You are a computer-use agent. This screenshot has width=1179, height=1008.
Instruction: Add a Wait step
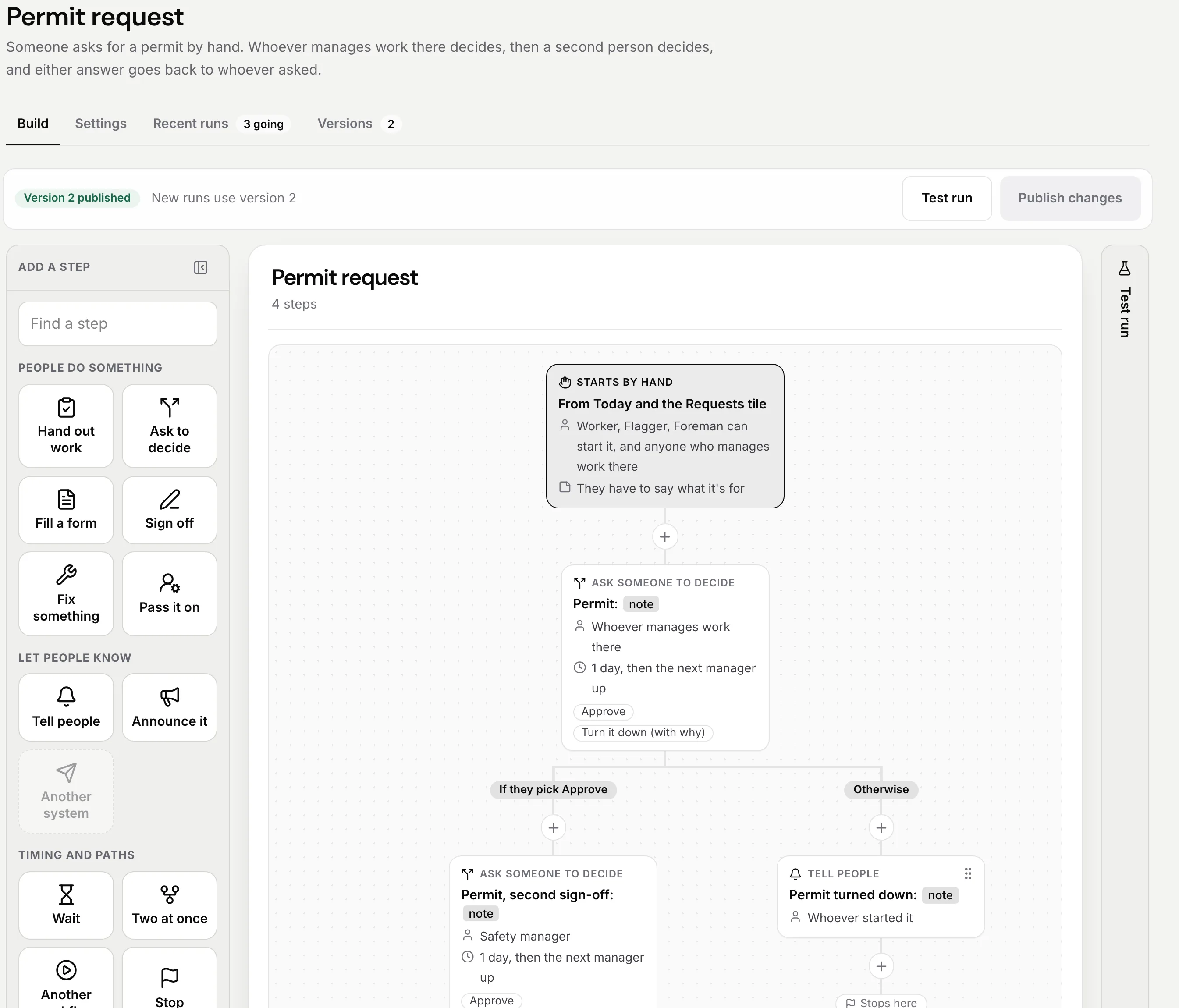pyautogui.click(x=66, y=905)
